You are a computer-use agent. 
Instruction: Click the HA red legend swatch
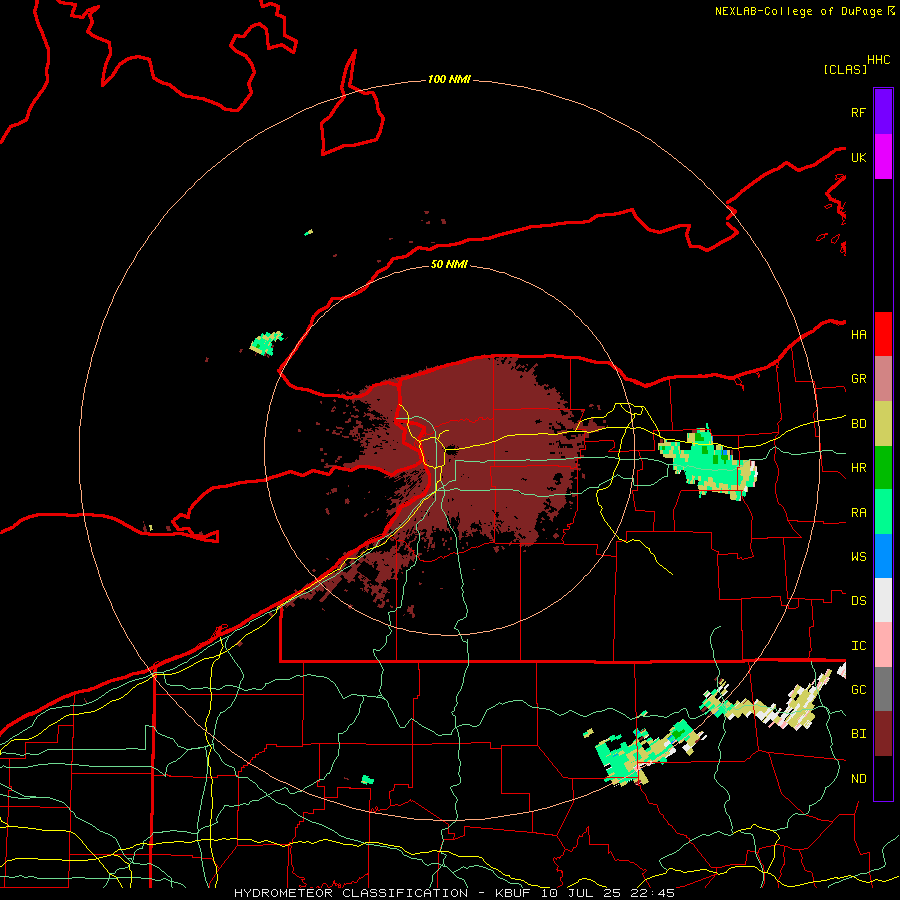pyautogui.click(x=883, y=334)
